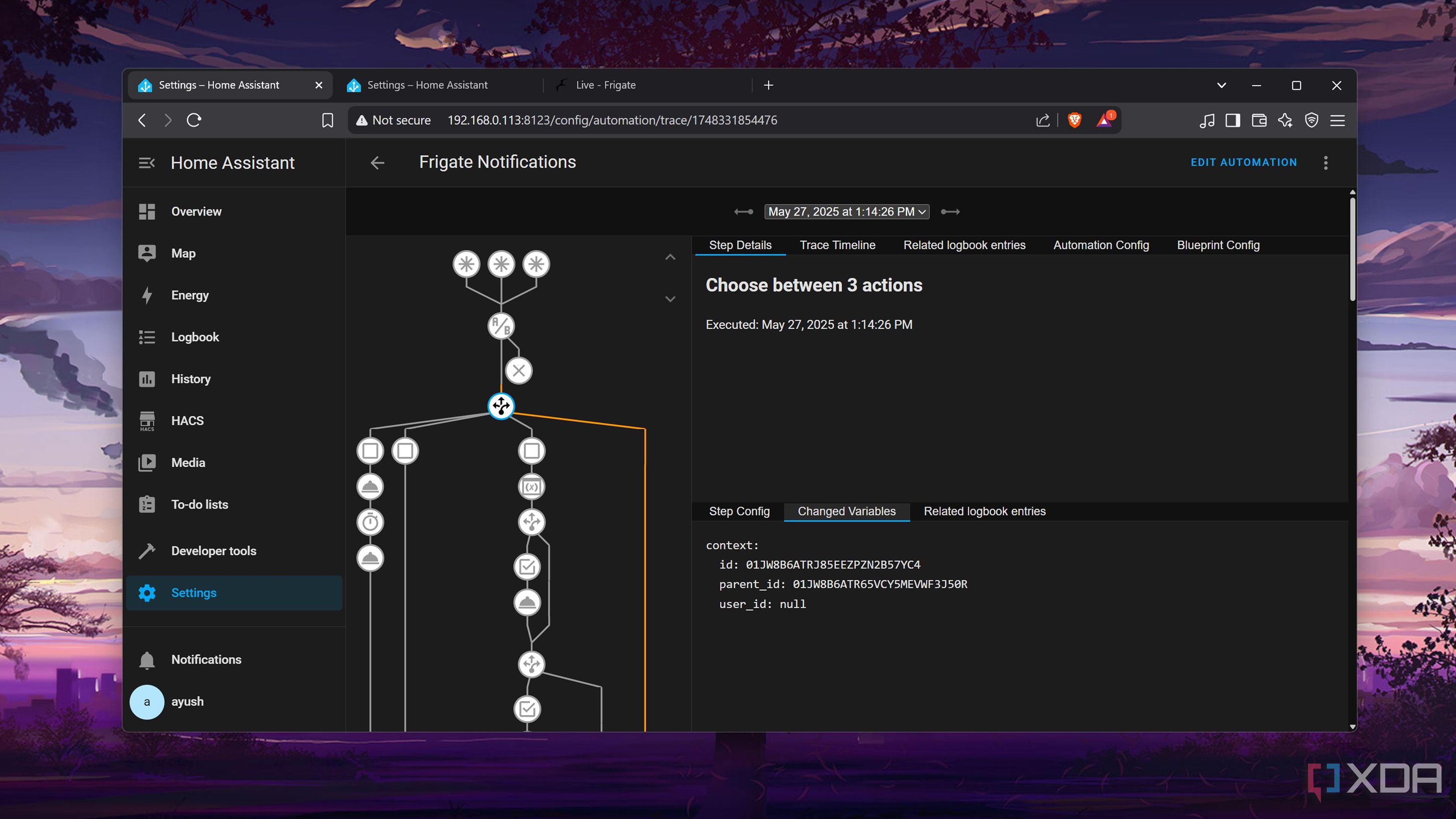Open Developer tools in sidebar
The height and width of the screenshot is (819, 1456).
point(213,551)
